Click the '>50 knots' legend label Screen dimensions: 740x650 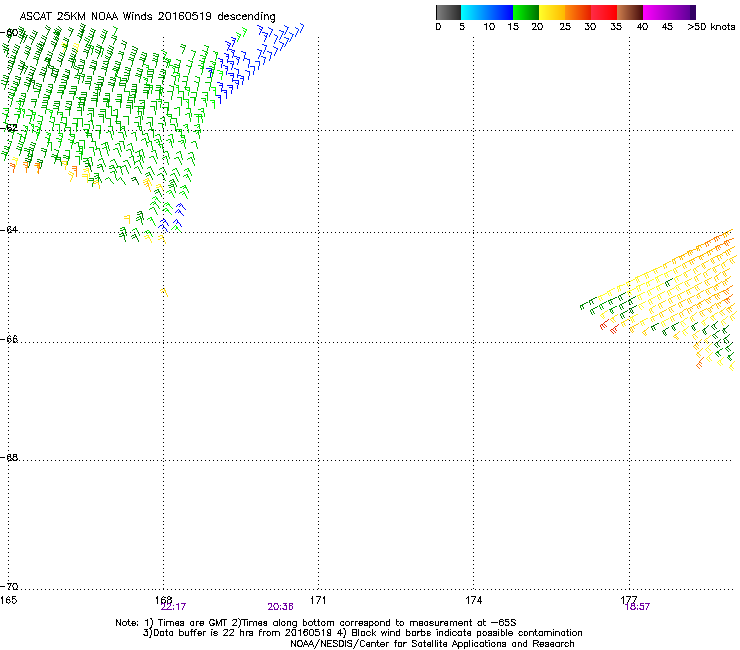click(x=711, y=27)
